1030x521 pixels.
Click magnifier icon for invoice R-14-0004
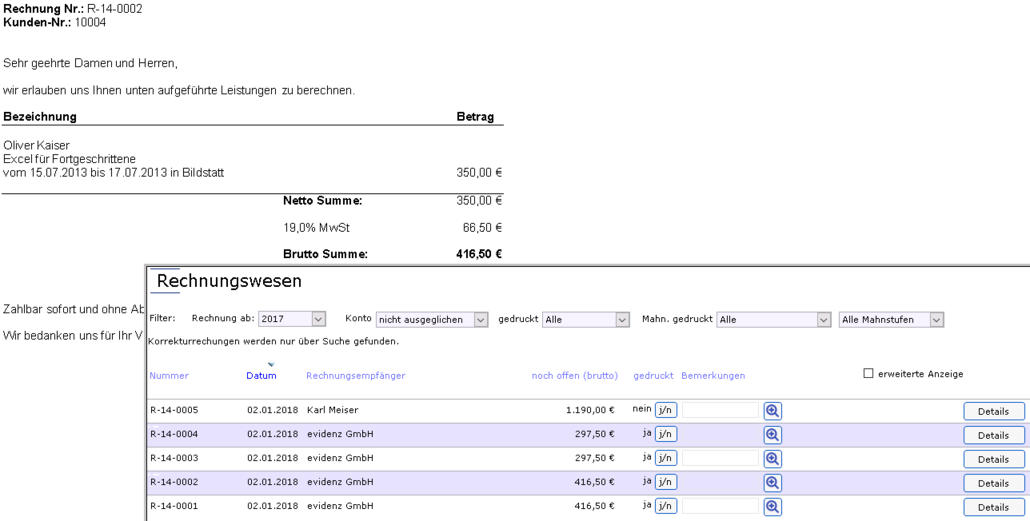pyautogui.click(x=772, y=435)
